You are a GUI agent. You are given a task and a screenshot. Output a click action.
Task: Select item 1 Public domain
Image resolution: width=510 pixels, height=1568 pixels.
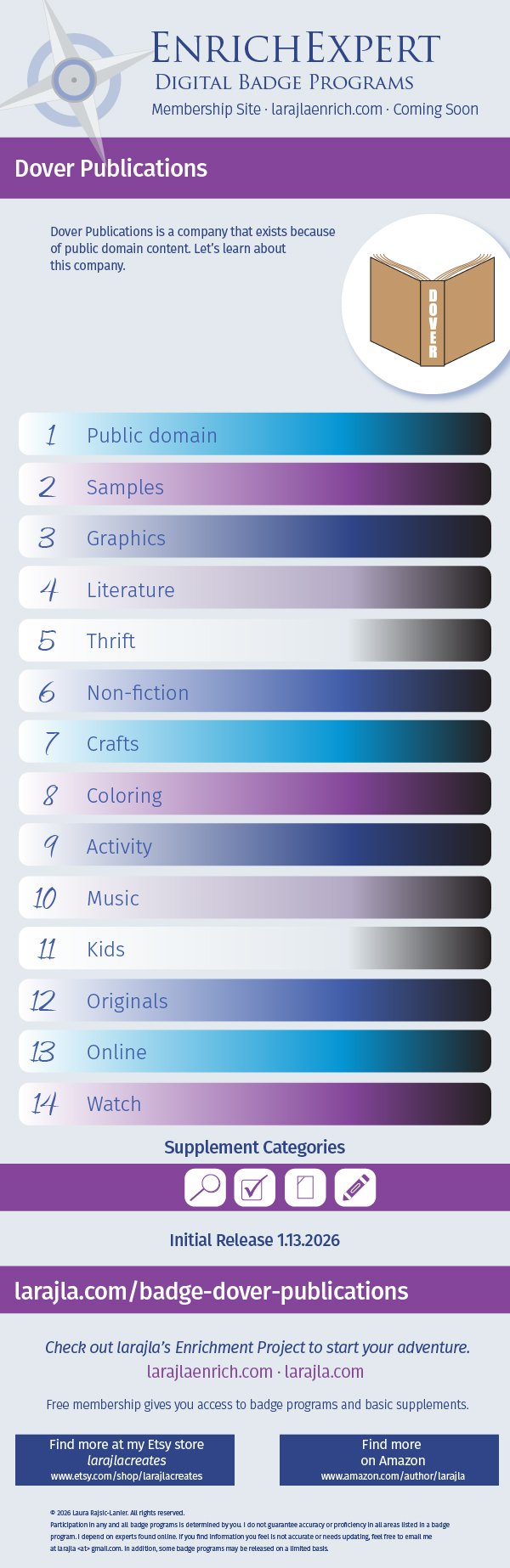point(255,435)
